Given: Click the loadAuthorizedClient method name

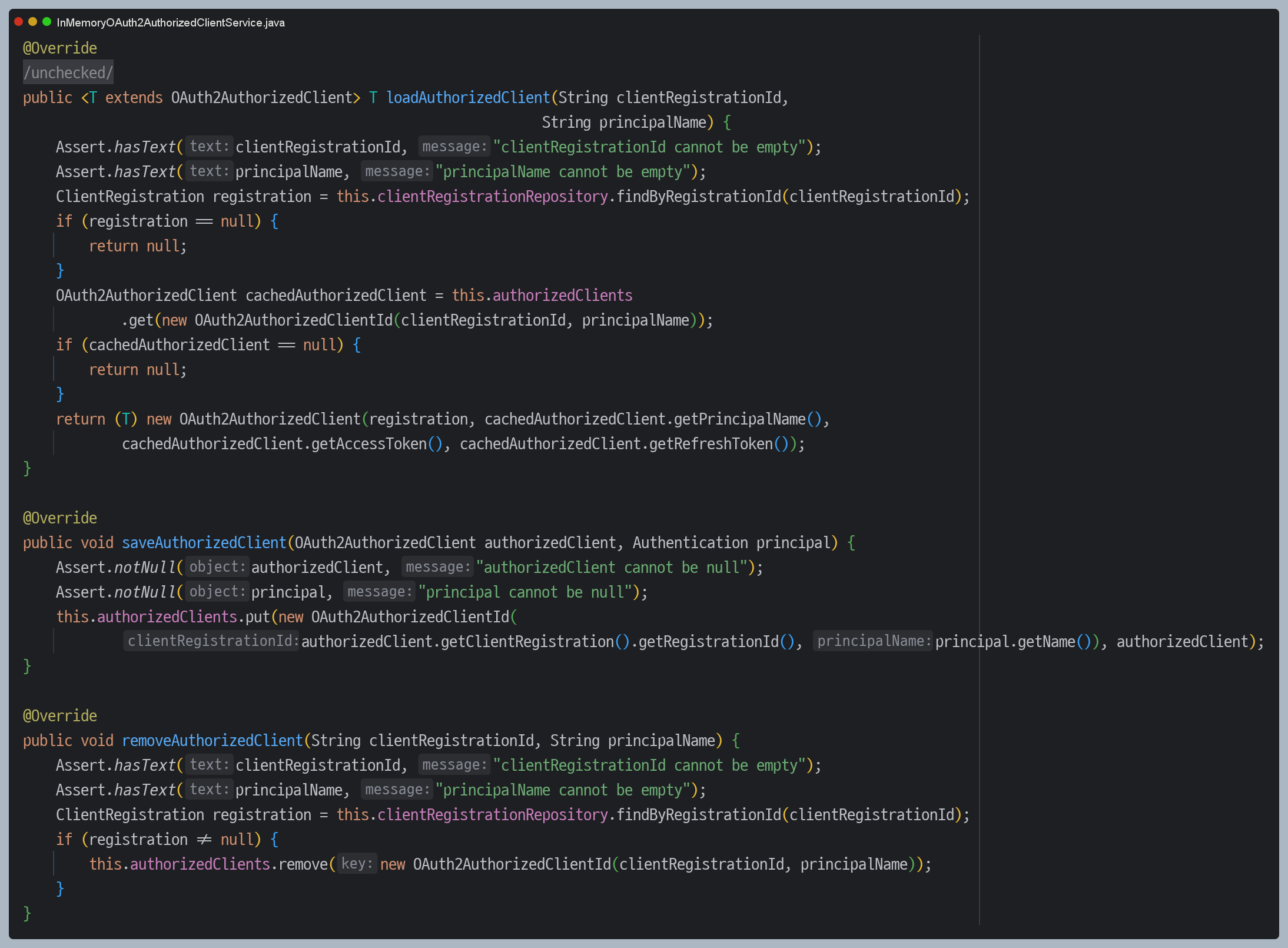Looking at the screenshot, I should [468, 98].
